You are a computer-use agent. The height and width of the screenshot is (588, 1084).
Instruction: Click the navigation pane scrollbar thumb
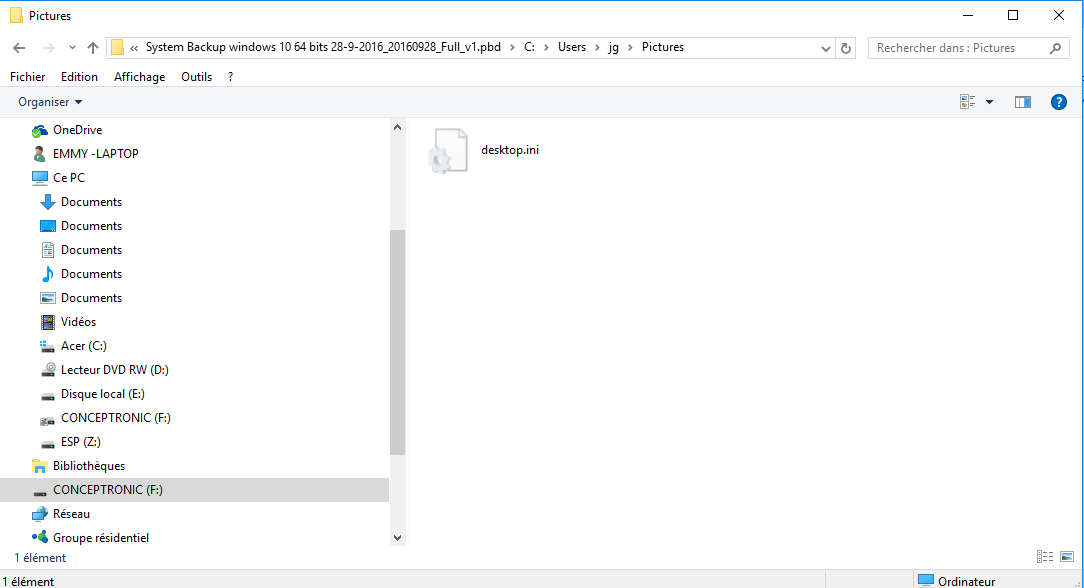point(397,342)
